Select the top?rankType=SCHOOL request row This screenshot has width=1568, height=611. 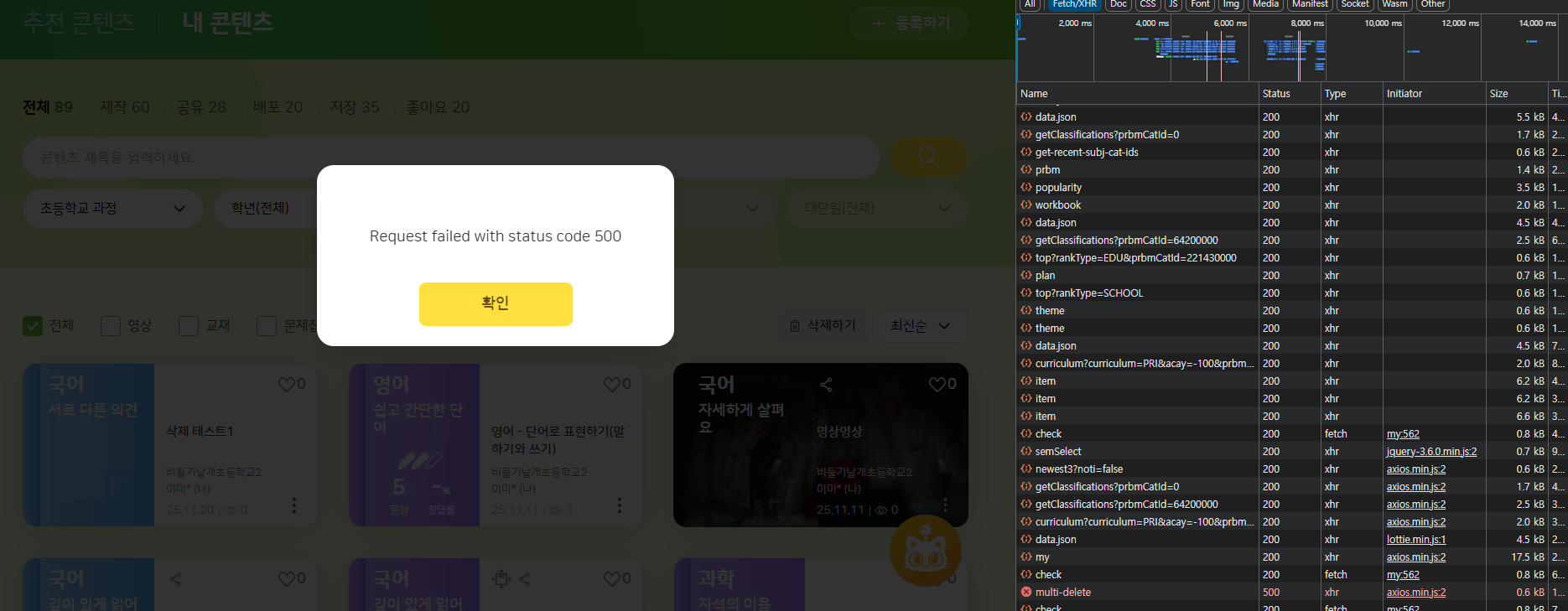pos(1292,293)
